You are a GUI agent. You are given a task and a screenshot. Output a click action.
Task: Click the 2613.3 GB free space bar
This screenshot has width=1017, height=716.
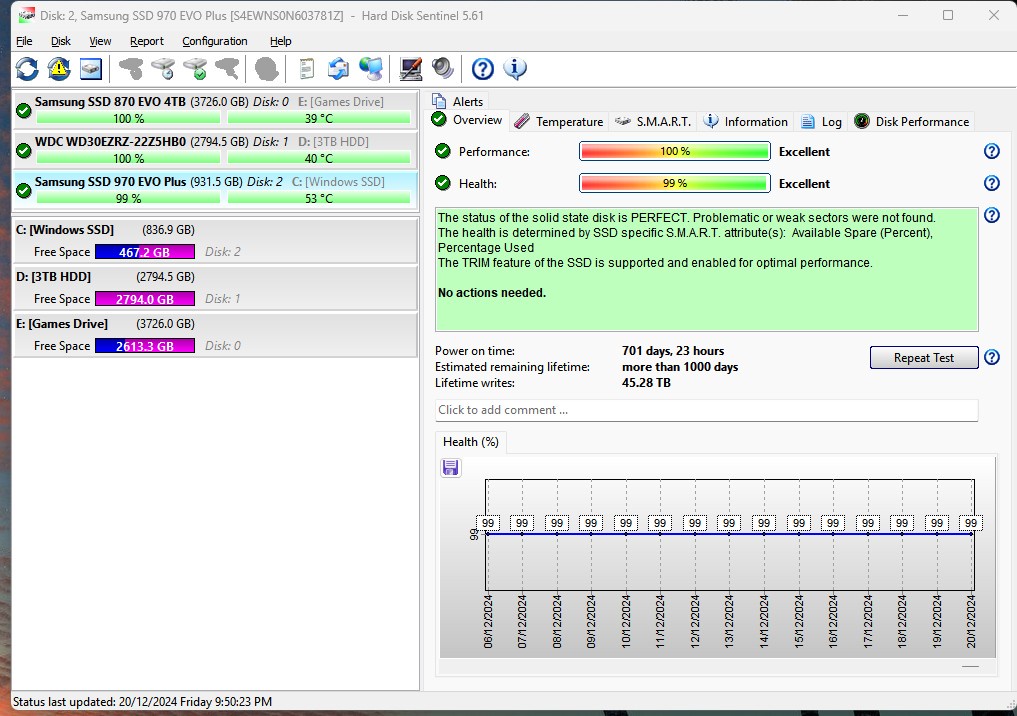point(145,346)
